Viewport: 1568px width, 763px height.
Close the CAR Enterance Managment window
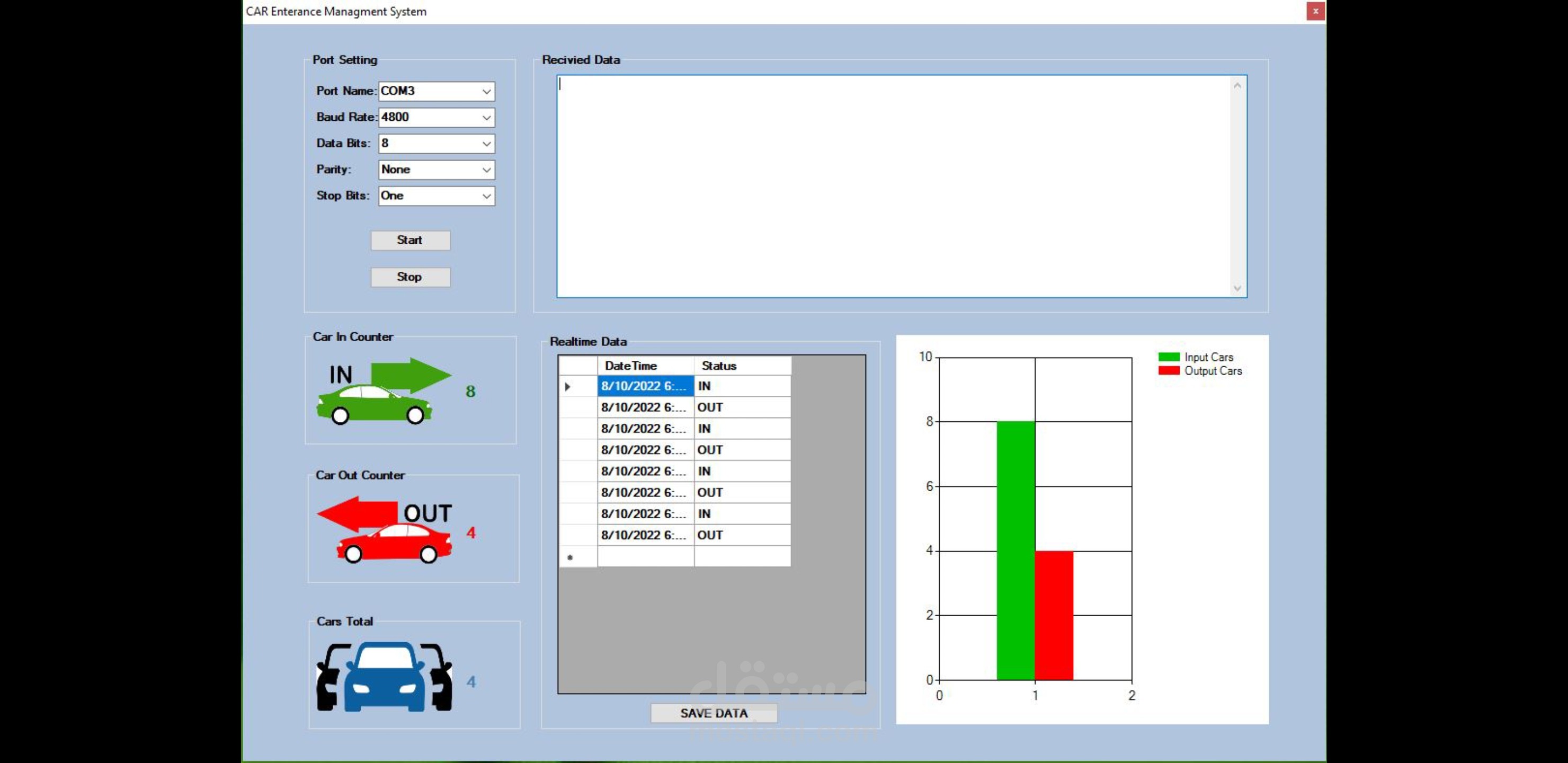tap(1315, 11)
